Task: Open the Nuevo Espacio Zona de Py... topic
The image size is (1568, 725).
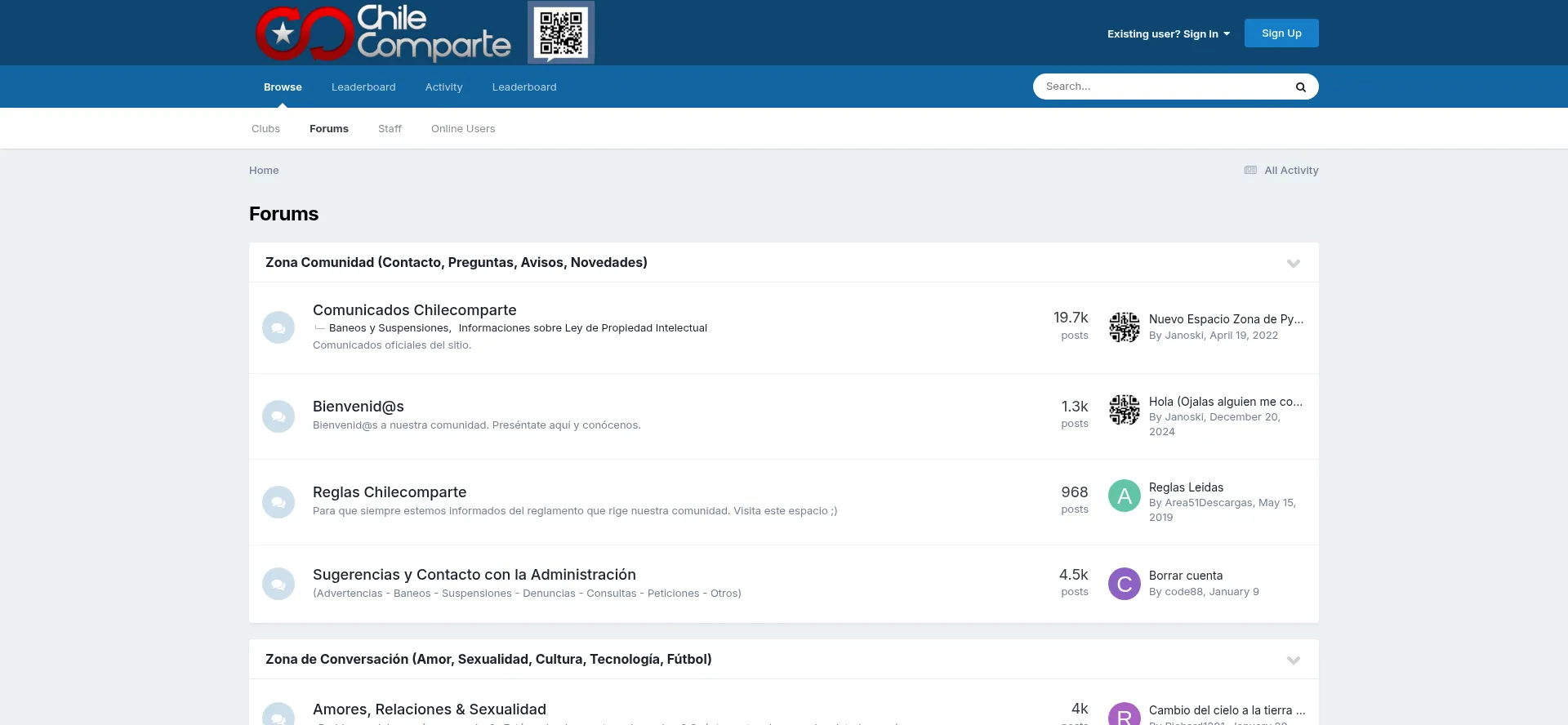Action: tap(1227, 319)
